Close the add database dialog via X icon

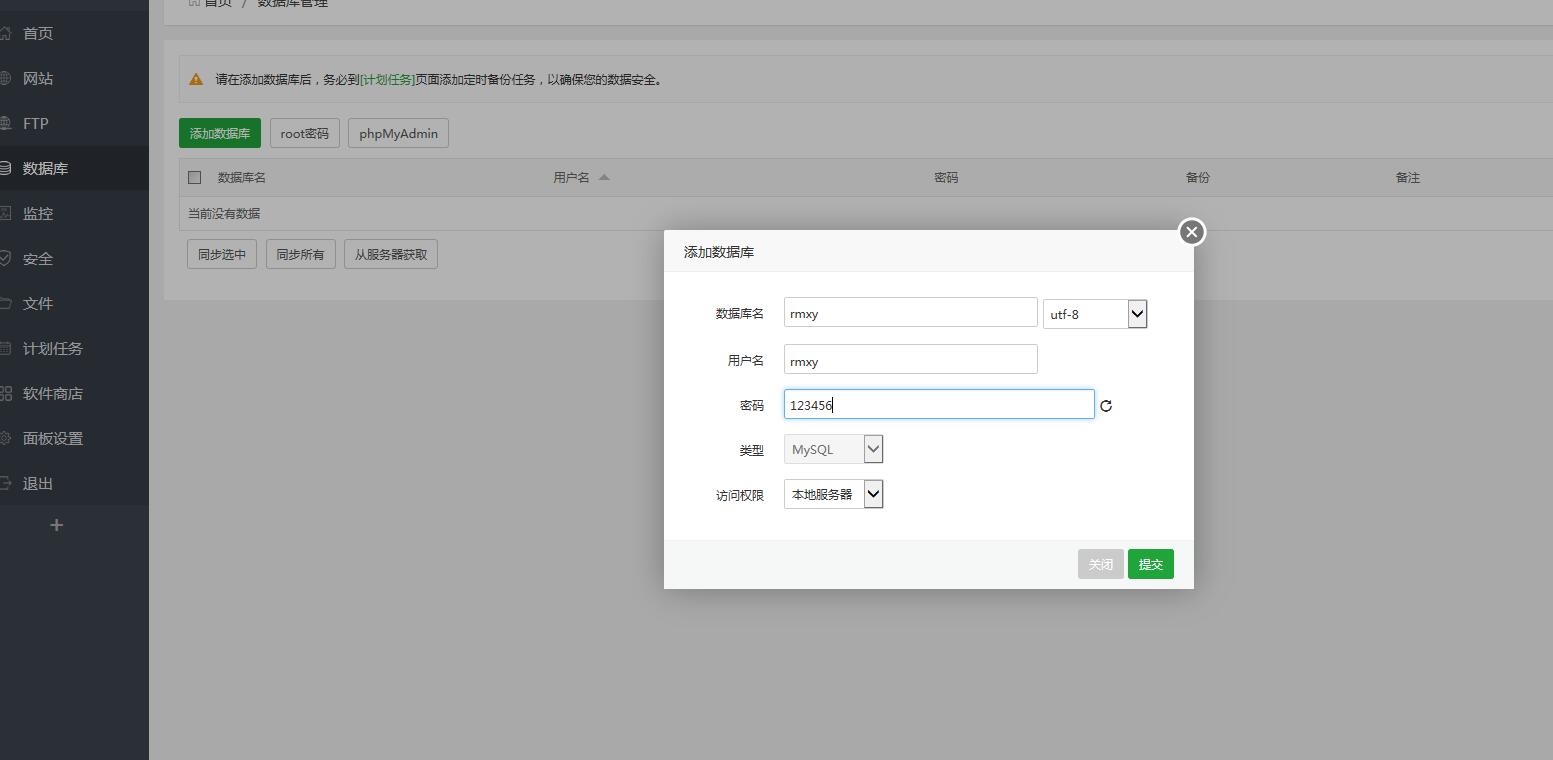click(1191, 232)
